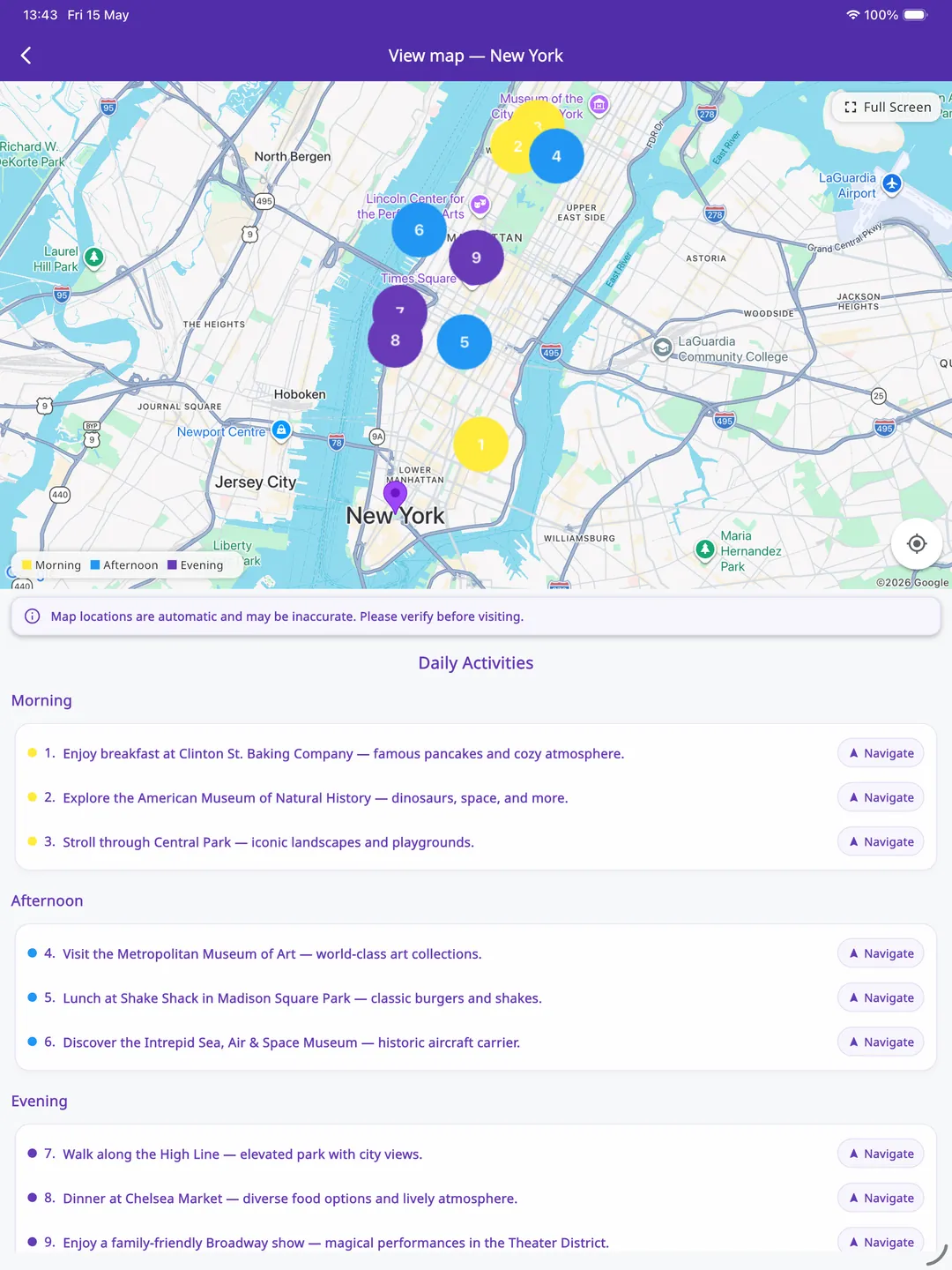952x1270 pixels.
Task: Select activity 6 Intrepid Museum text
Action: [x=291, y=1042]
